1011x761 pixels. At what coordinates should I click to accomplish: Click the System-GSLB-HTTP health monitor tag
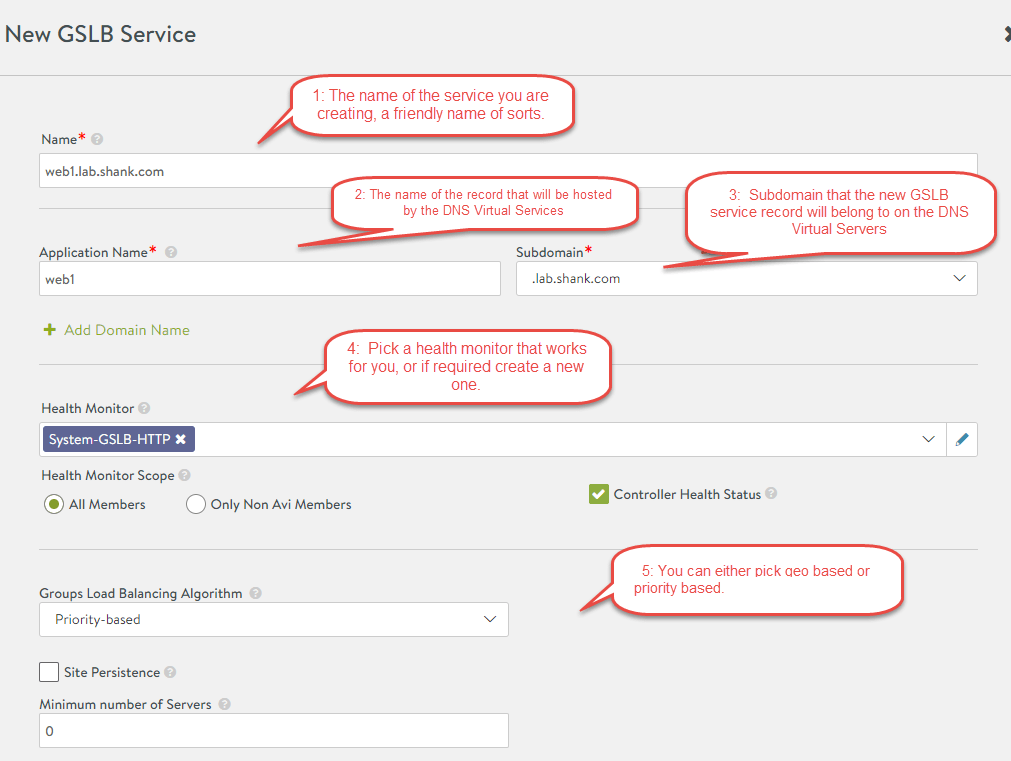click(x=119, y=439)
